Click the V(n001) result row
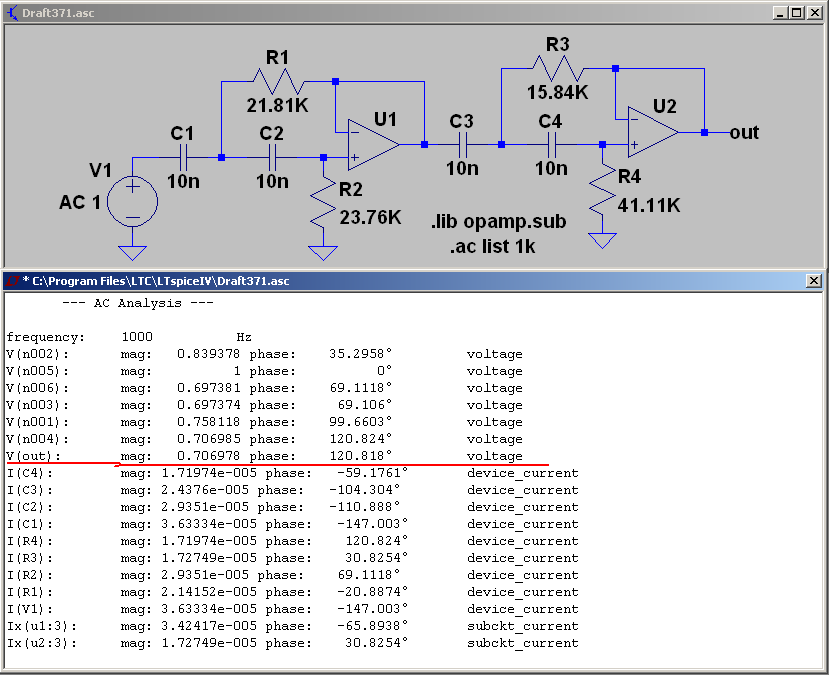Screen dimensions: 829x675 point(264,422)
